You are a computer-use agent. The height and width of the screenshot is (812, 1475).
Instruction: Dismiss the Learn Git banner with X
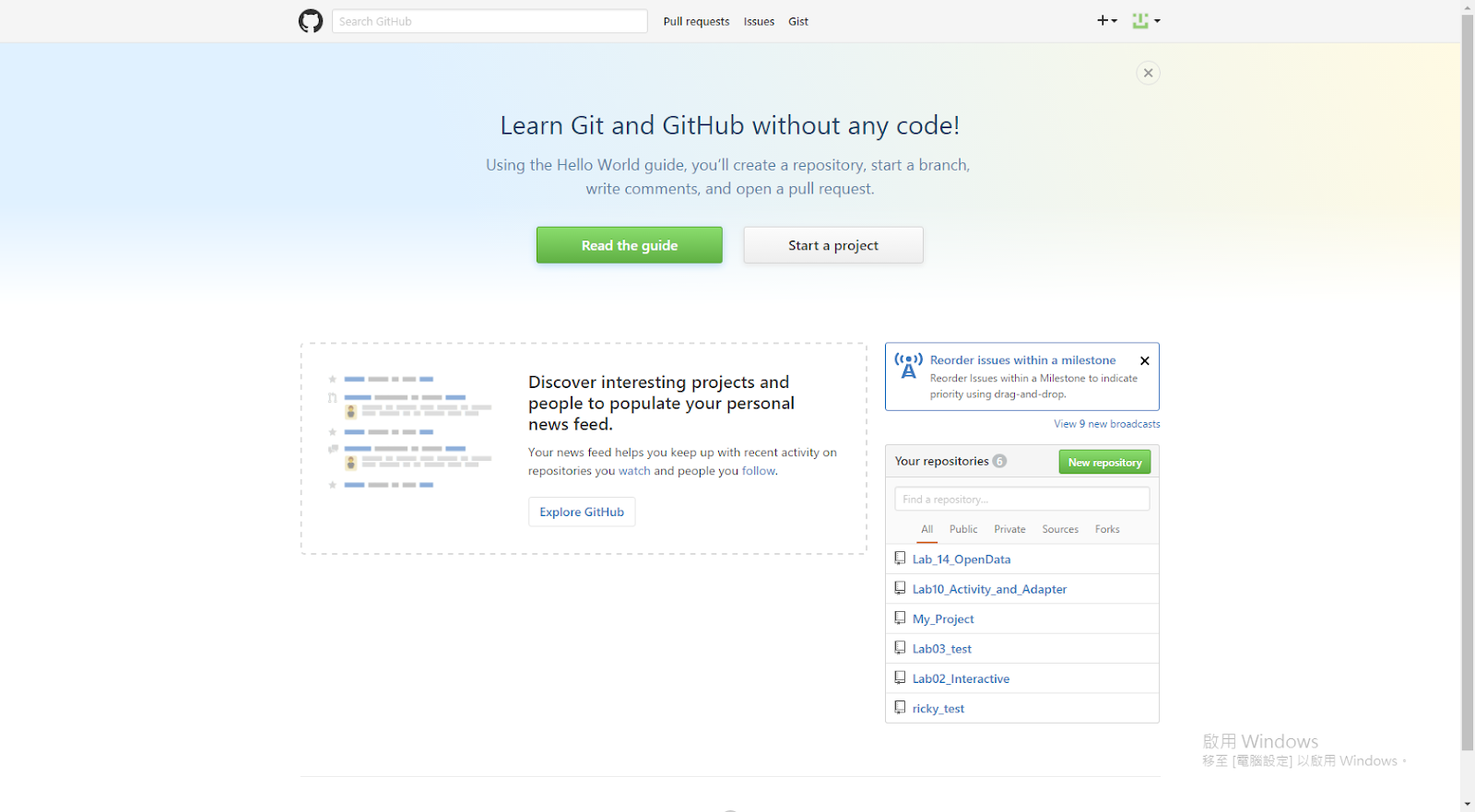pyautogui.click(x=1148, y=73)
